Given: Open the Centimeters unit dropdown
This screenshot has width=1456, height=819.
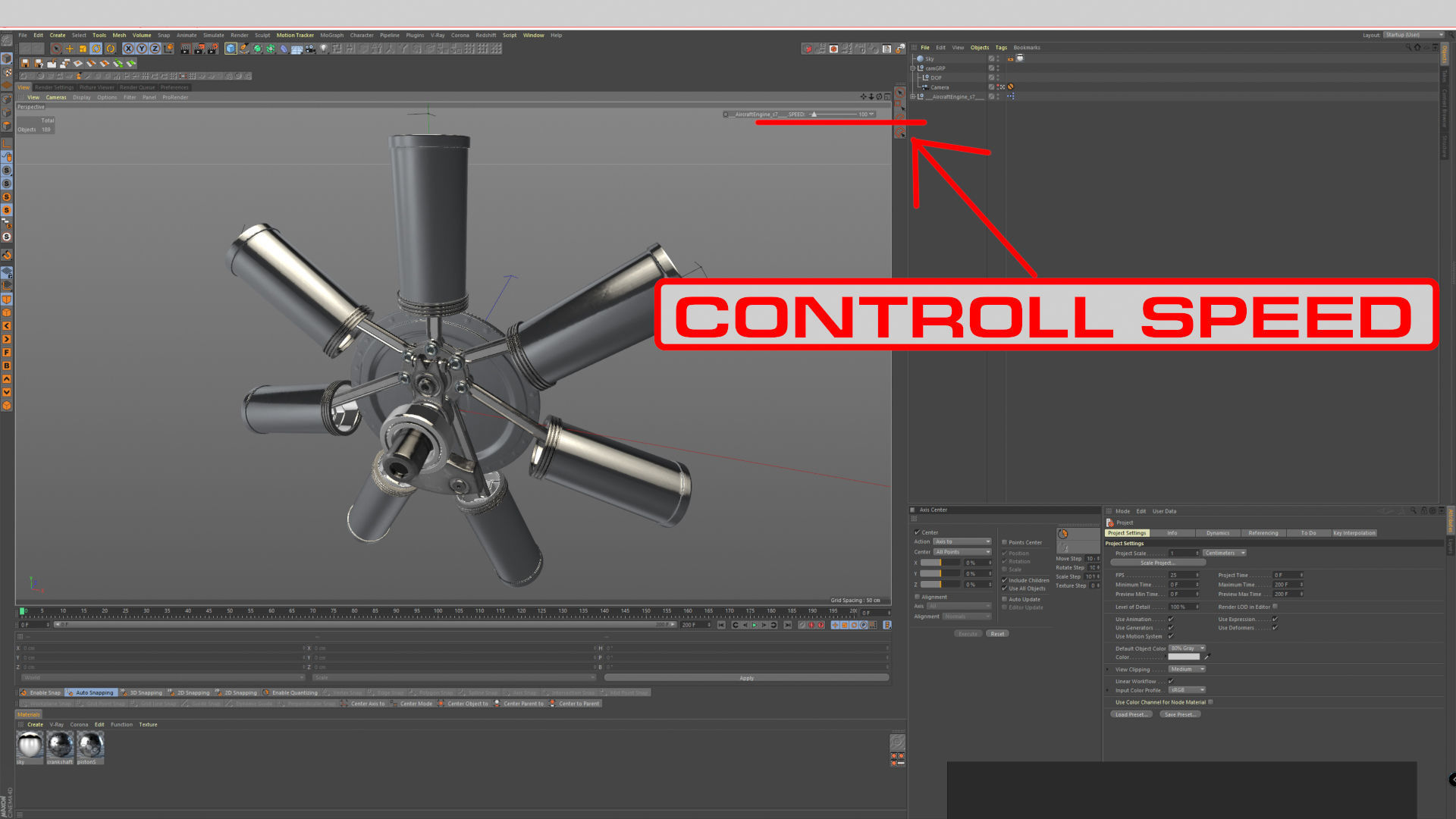Looking at the screenshot, I should [x=1224, y=553].
